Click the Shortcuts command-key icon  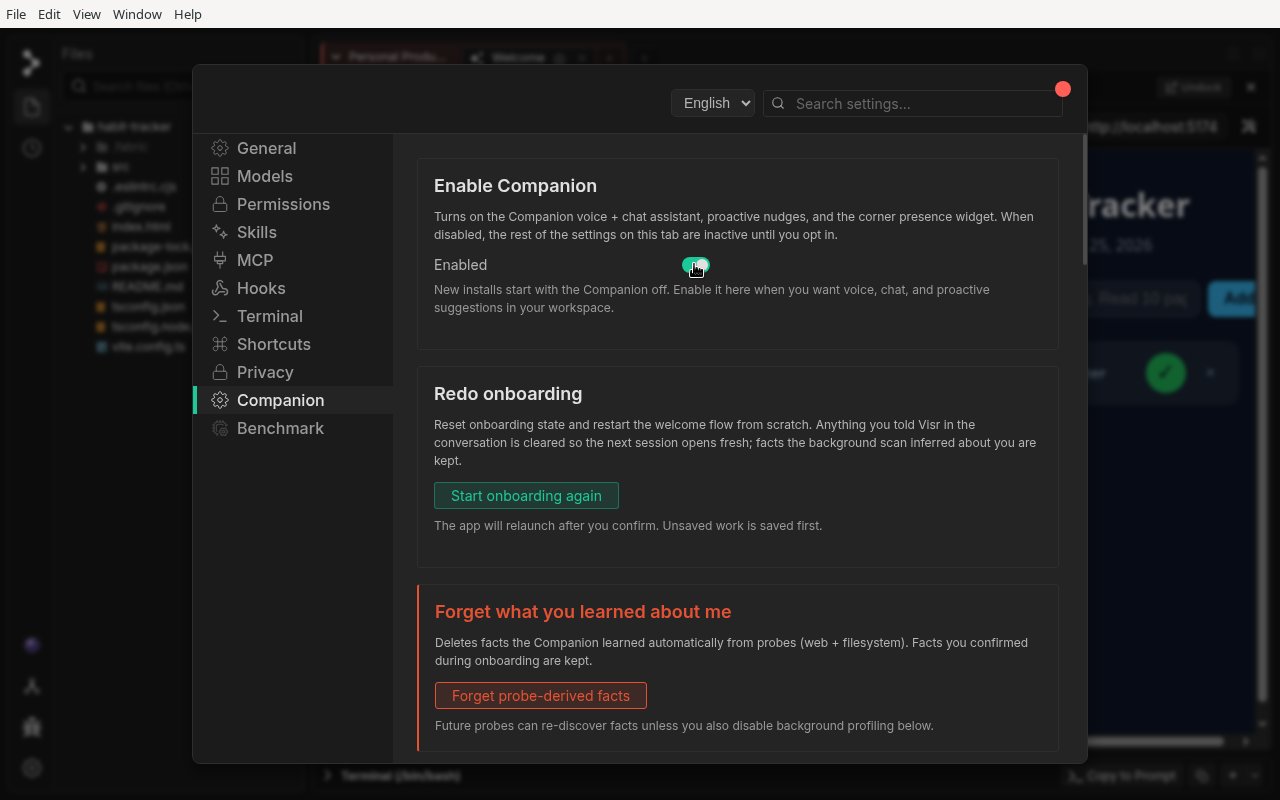click(220, 344)
